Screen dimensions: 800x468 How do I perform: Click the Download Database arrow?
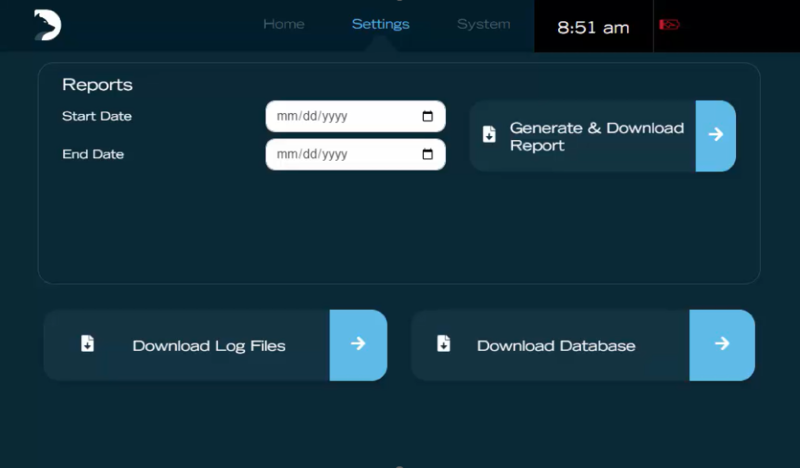(721, 344)
